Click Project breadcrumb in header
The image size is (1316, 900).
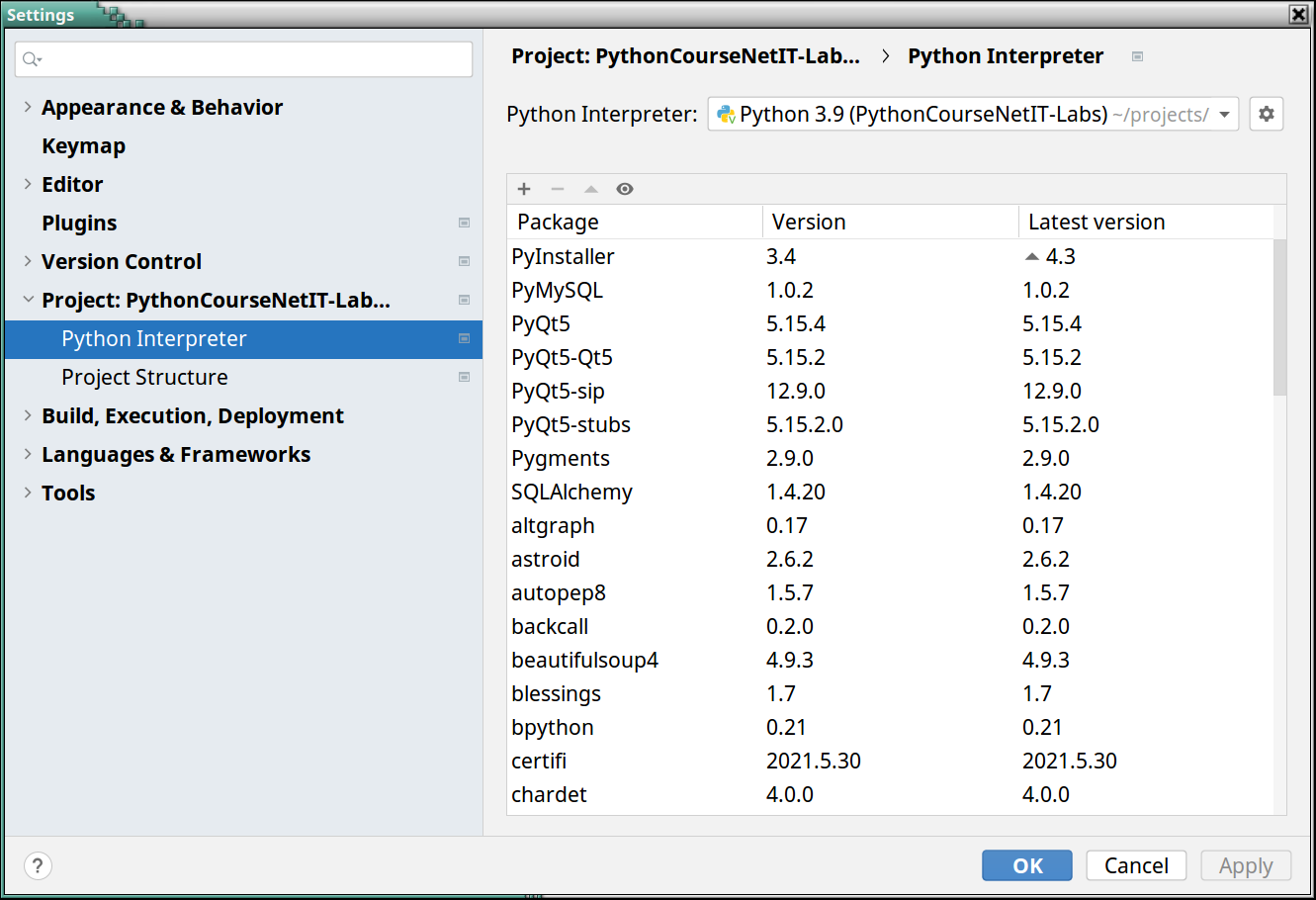tap(685, 56)
